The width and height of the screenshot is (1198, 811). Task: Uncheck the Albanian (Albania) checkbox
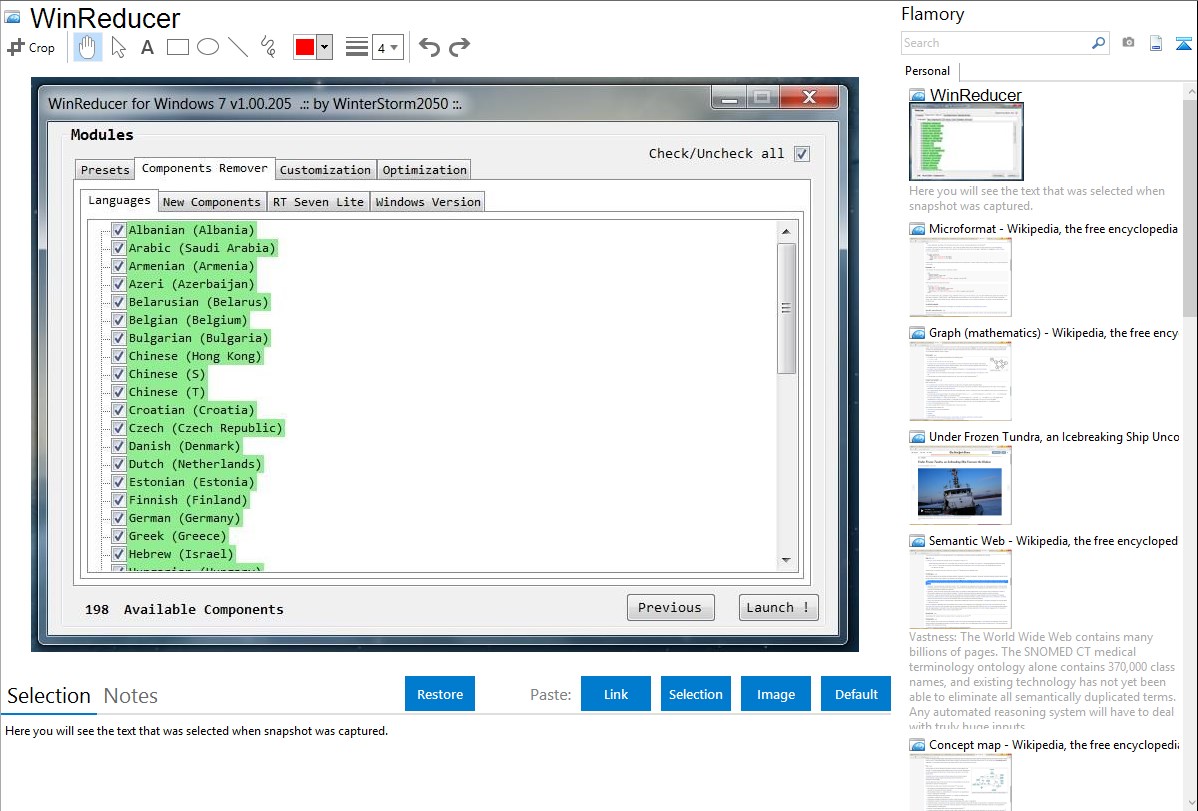[118, 229]
